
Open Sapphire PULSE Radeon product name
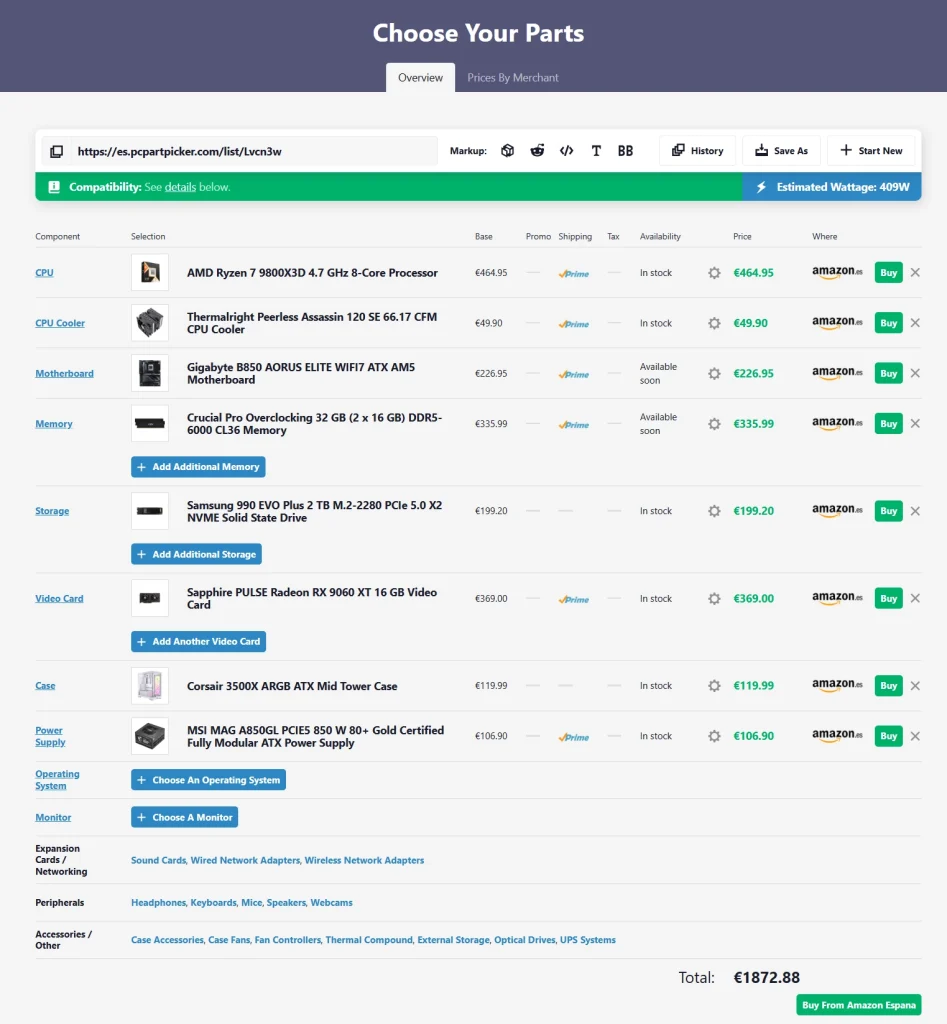(x=312, y=598)
